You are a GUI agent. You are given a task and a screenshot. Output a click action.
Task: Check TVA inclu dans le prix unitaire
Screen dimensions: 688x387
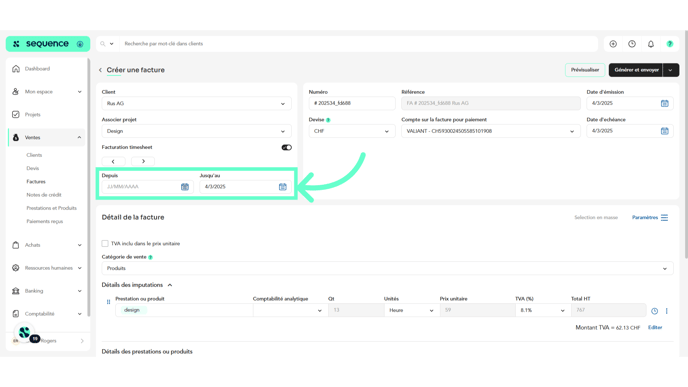coord(105,244)
